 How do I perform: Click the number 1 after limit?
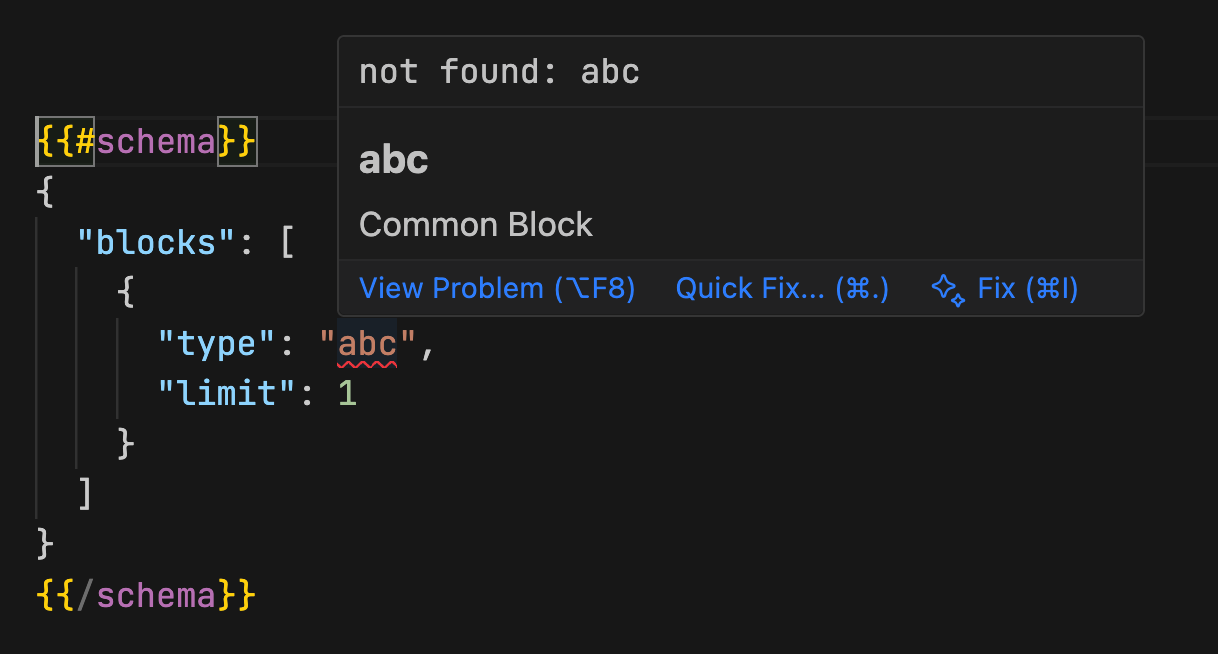(x=347, y=393)
